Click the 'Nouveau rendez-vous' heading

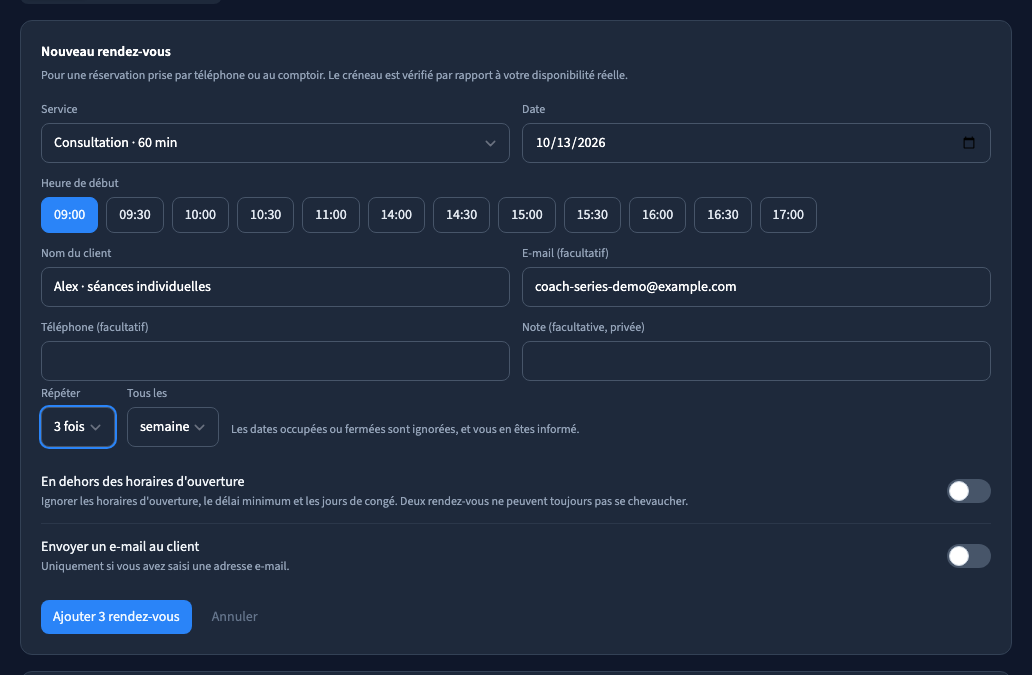(106, 51)
